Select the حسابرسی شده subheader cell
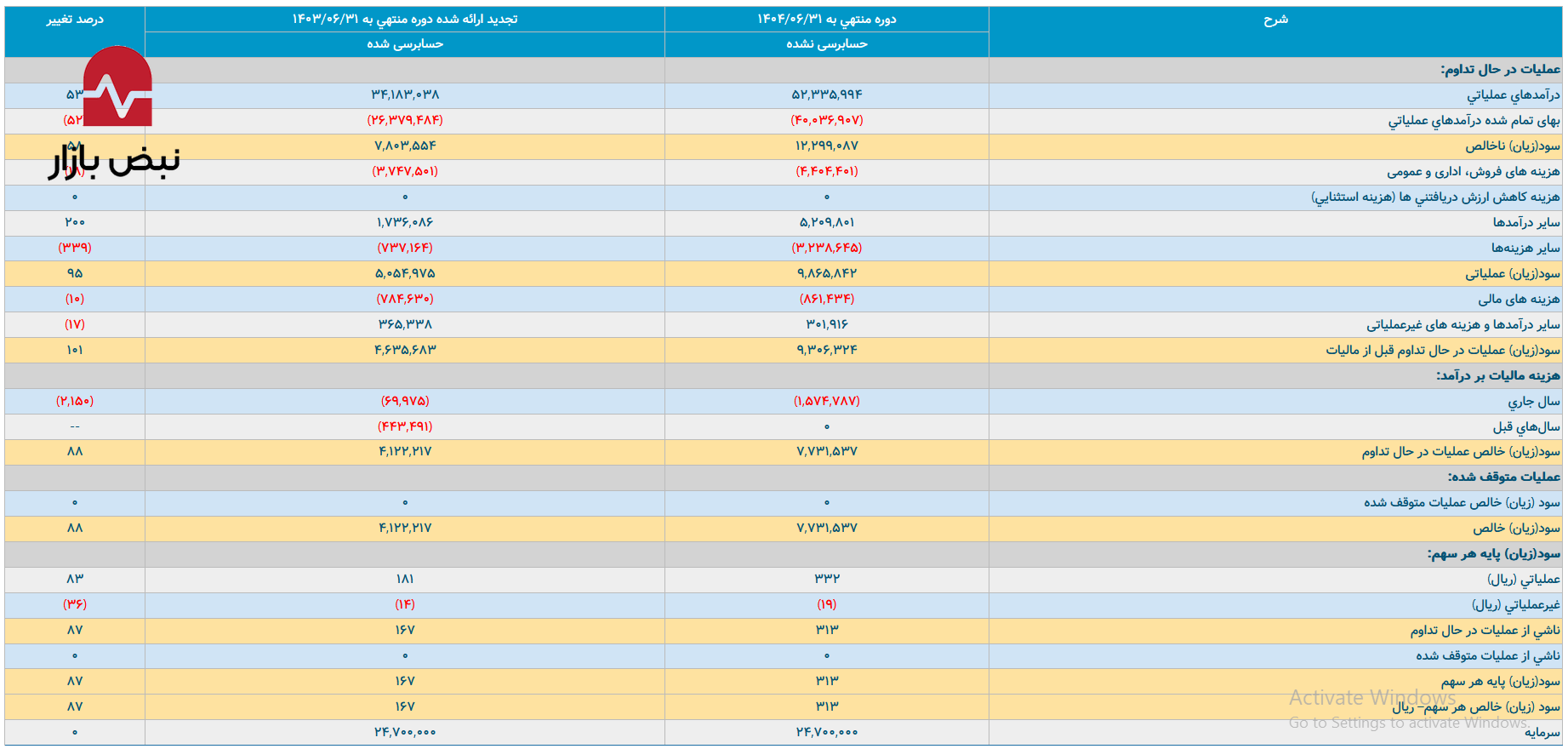 [405, 44]
